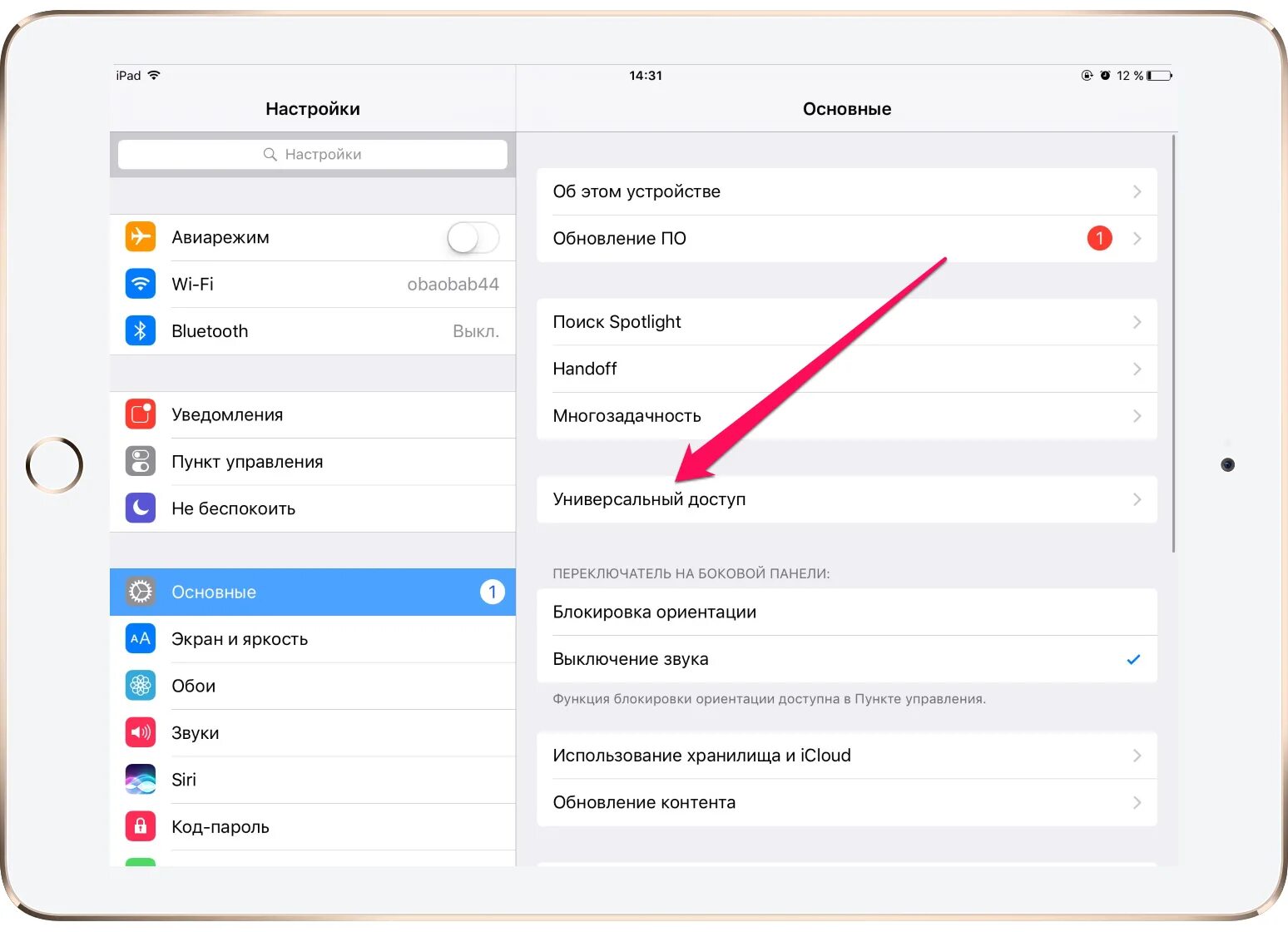The height and width of the screenshot is (932, 1288).
Task: Open Экран и яркость in sidebar
Action: click(x=313, y=639)
